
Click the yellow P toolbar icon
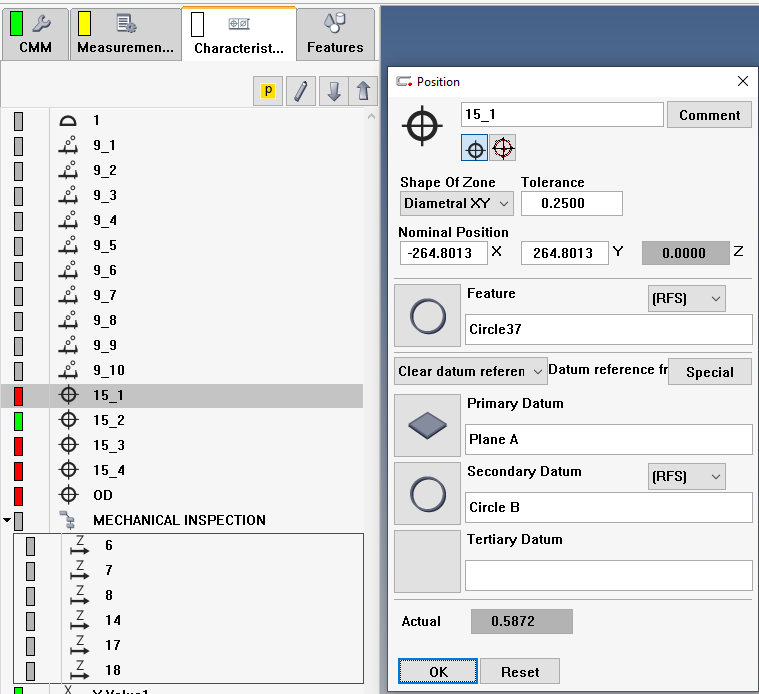(268, 91)
